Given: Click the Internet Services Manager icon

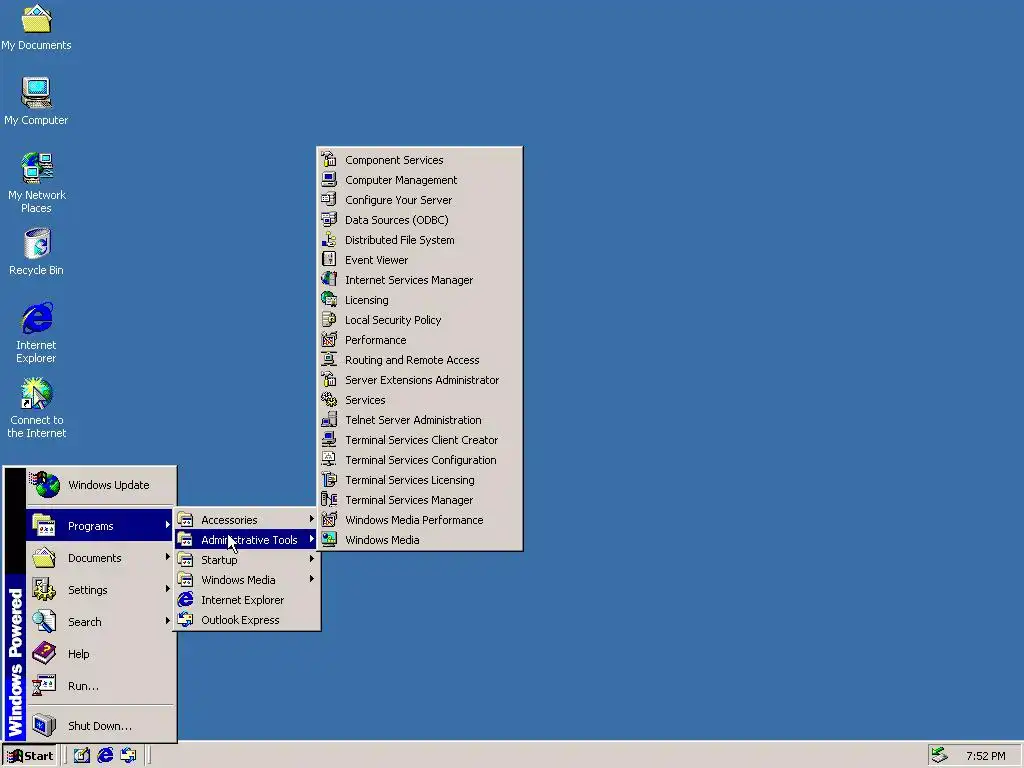Looking at the screenshot, I should 329,280.
